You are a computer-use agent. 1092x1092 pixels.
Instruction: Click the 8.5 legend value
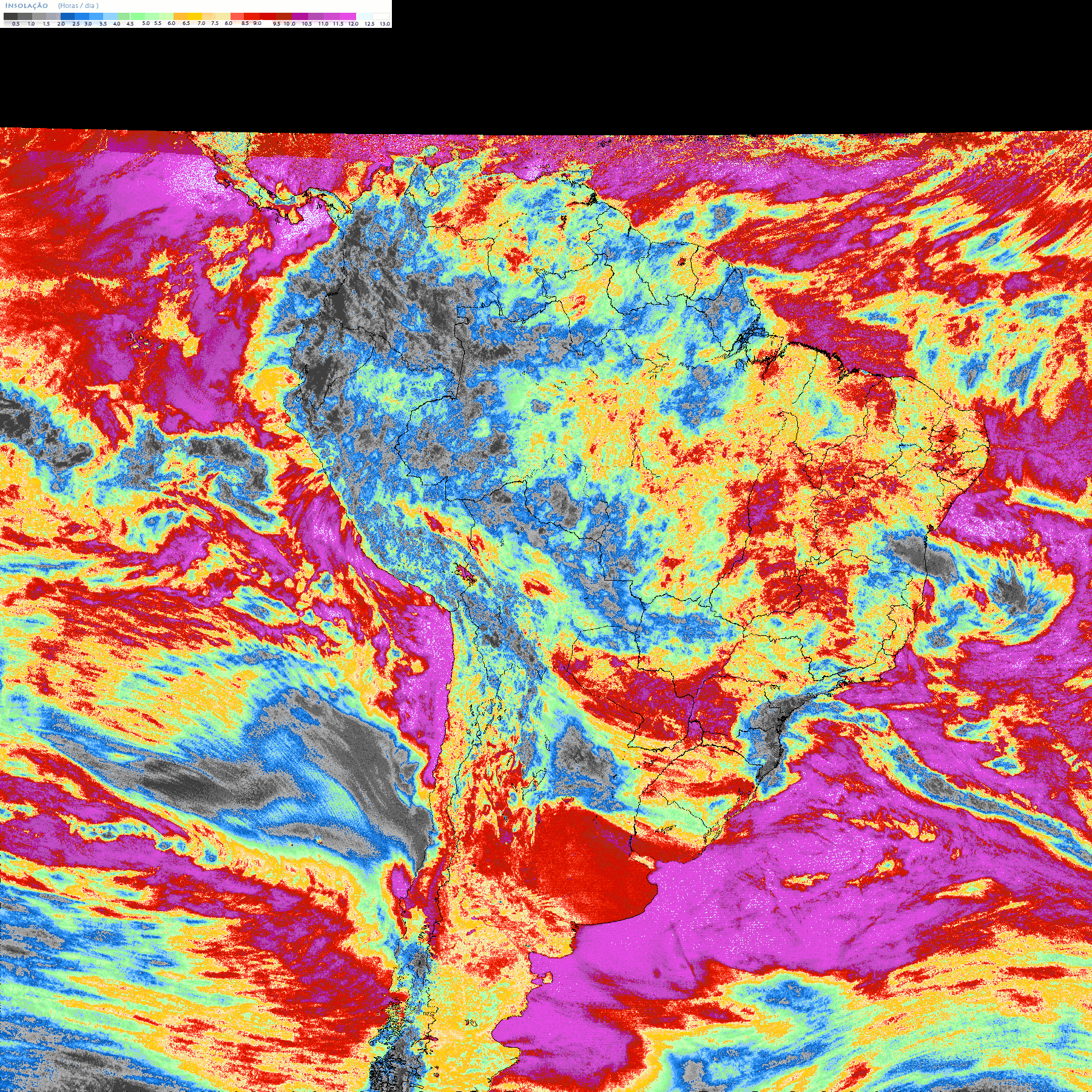(x=245, y=23)
